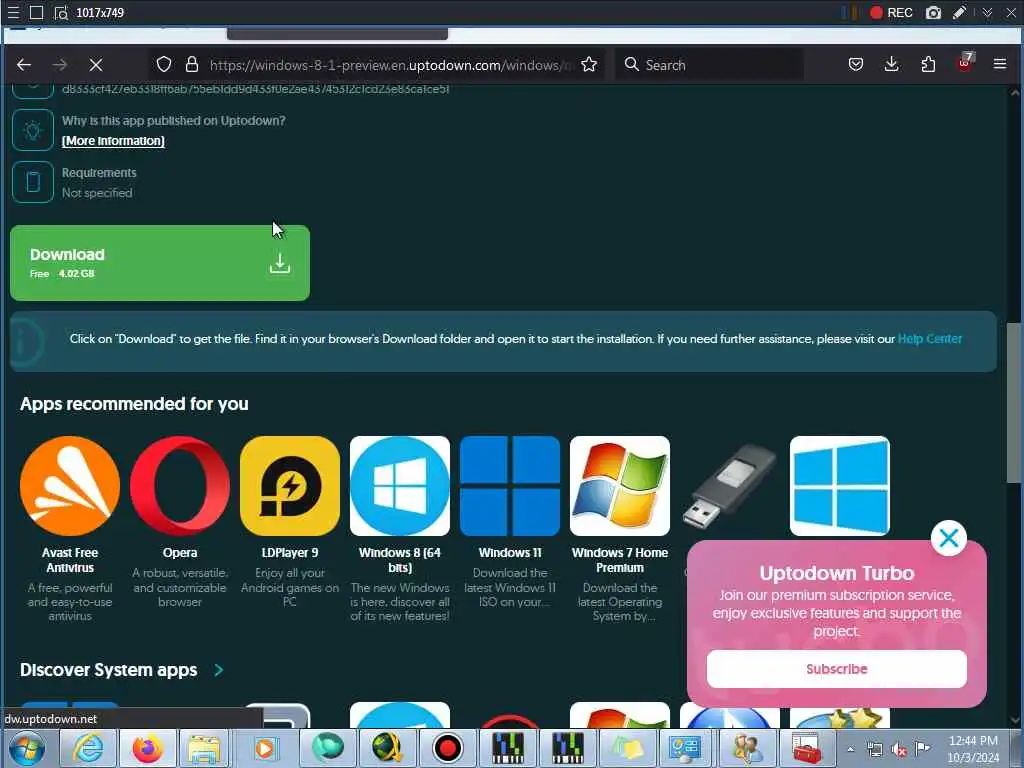1024x768 pixels.
Task: Click the Windows 11 title text
Action: pos(510,552)
